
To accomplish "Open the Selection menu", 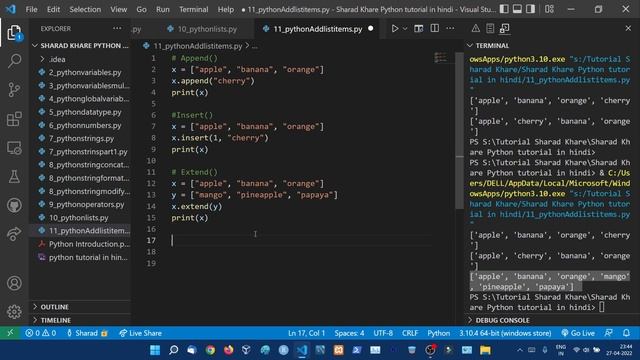I will [x=85, y=9].
